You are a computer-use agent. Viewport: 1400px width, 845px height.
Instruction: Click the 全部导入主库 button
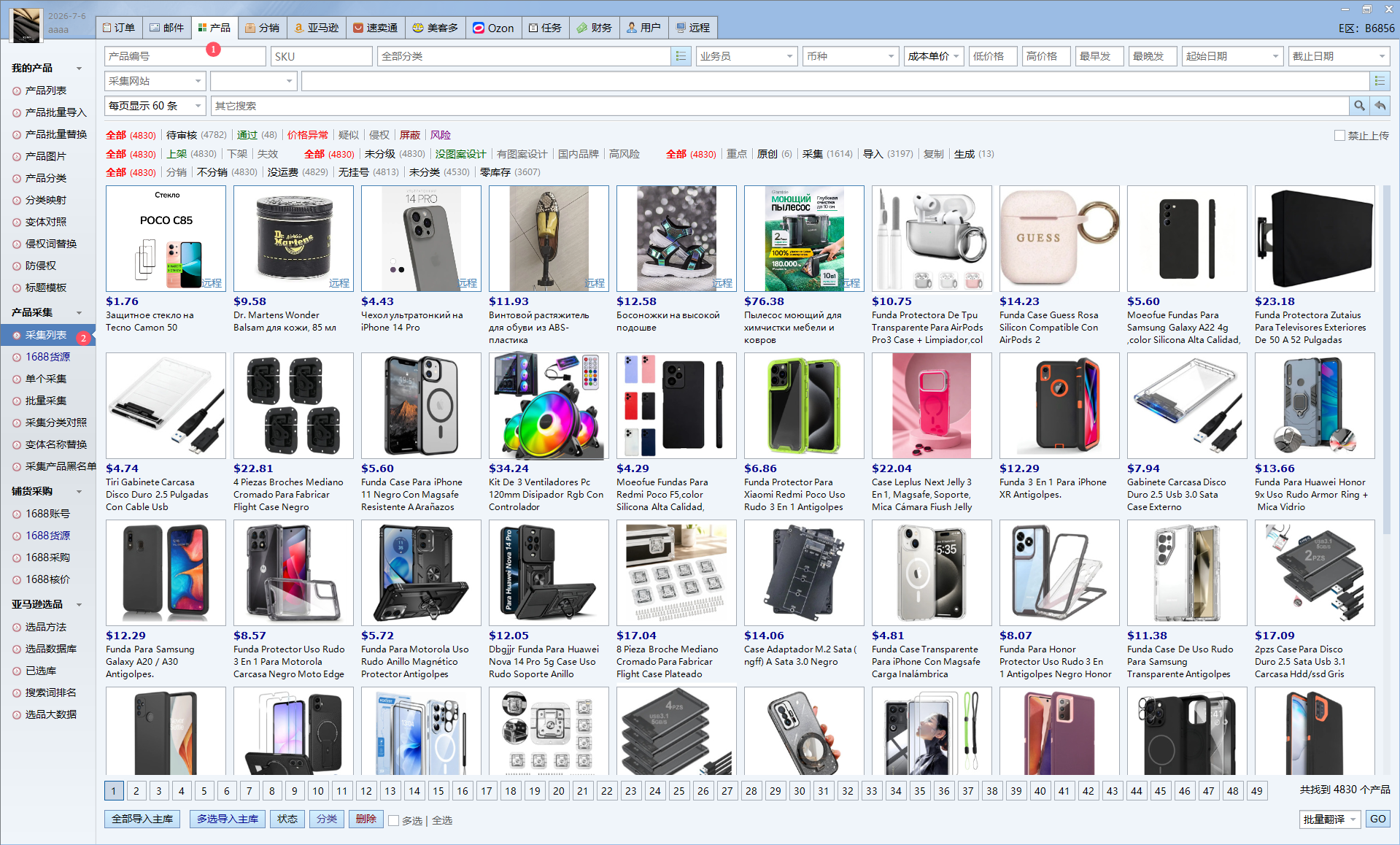pyautogui.click(x=142, y=819)
